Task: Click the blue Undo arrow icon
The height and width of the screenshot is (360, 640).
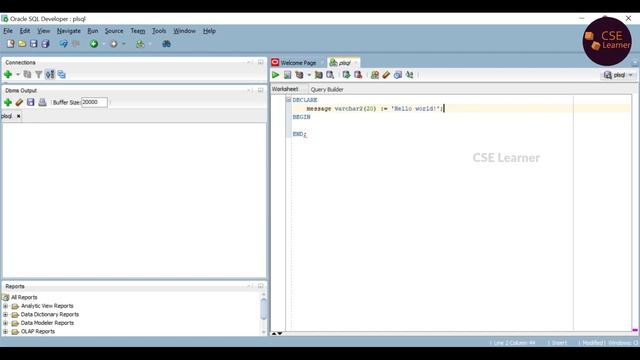Action: coord(63,44)
